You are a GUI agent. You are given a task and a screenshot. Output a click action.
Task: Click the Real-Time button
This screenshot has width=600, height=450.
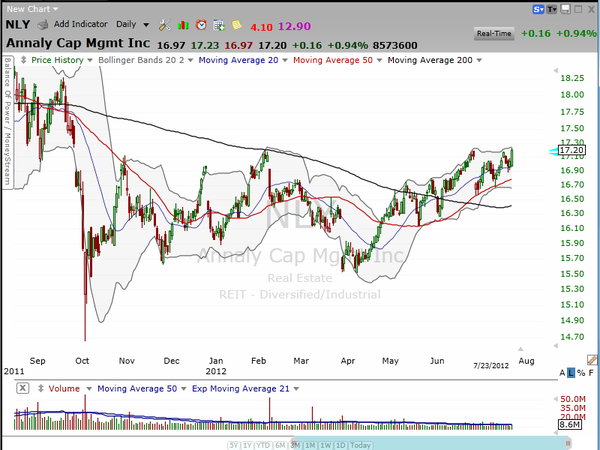point(494,34)
